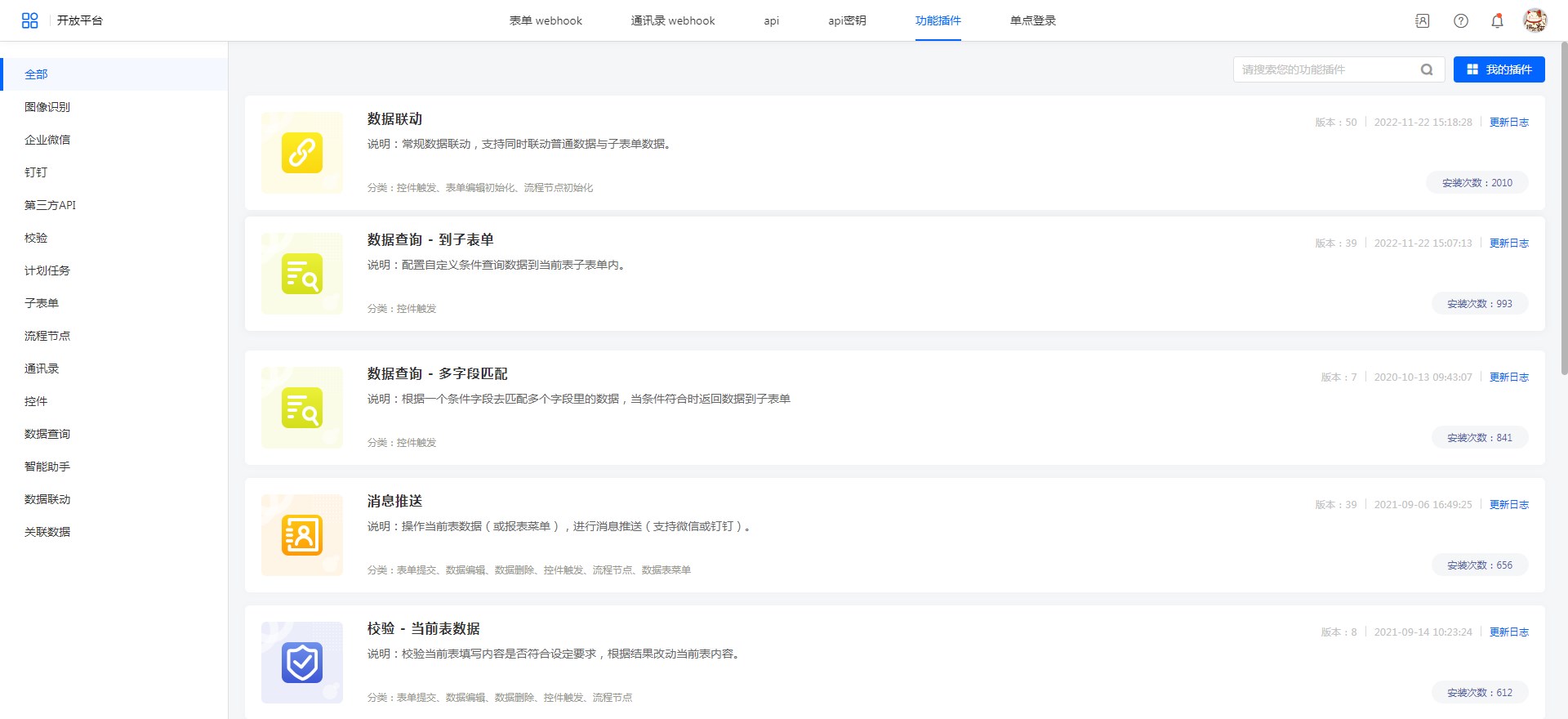1568x719 pixels.
Task: Switch to the 表单 webhook tab
Action: coord(546,20)
